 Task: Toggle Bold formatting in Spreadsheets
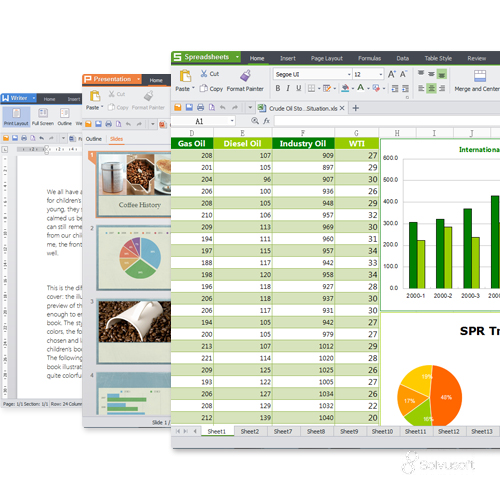click(x=278, y=88)
